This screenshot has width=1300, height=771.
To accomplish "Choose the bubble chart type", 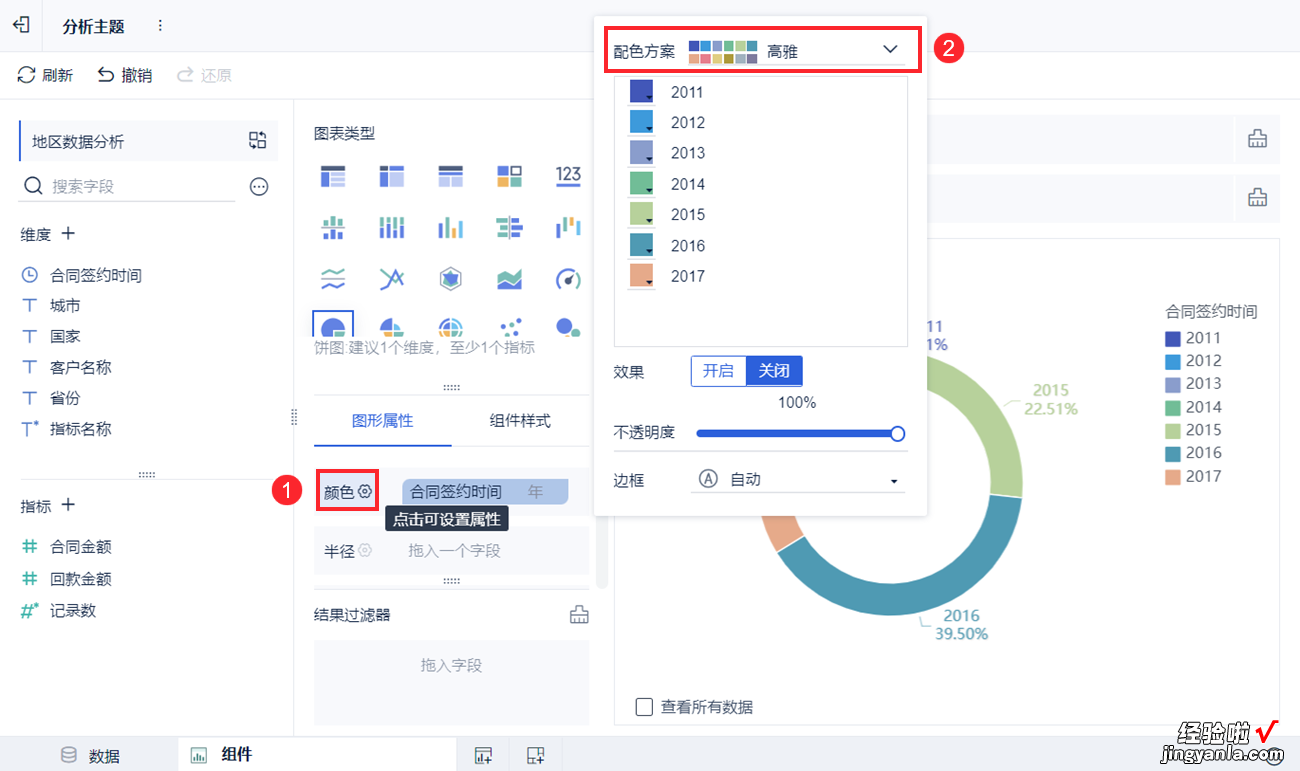I will click(x=568, y=327).
